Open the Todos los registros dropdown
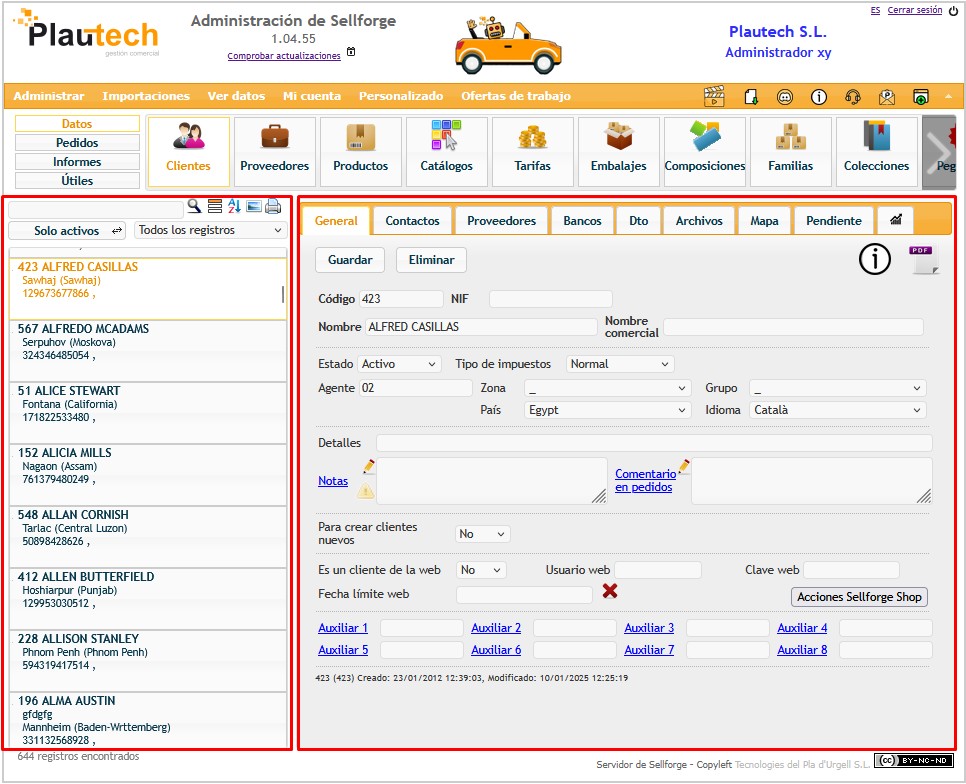 [210, 230]
